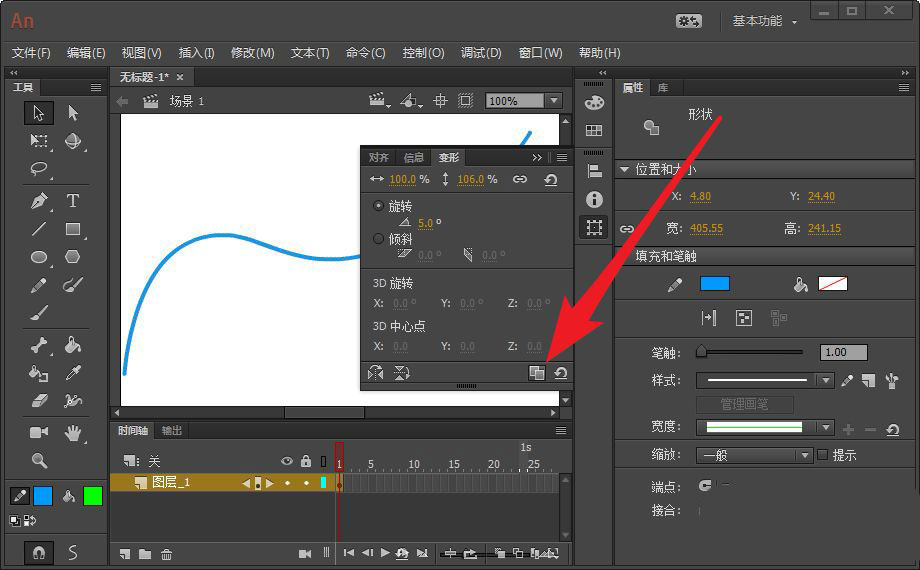Switch to the 输出 tab
Viewport: 920px width, 570px height.
(x=171, y=430)
